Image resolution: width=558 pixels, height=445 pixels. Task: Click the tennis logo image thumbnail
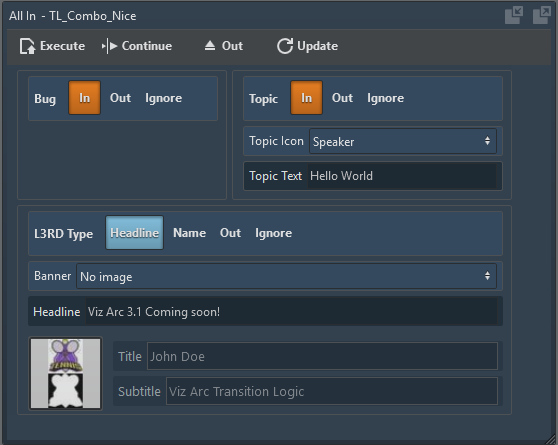[65, 373]
